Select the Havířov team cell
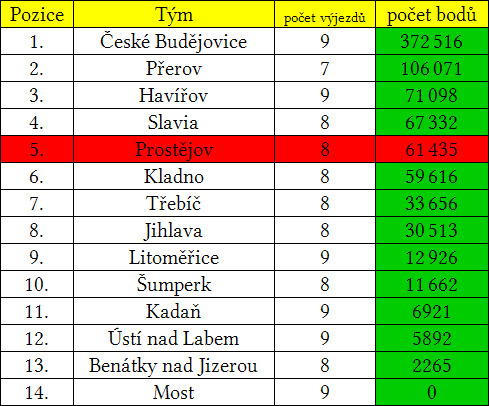489x406 pixels. click(x=174, y=95)
